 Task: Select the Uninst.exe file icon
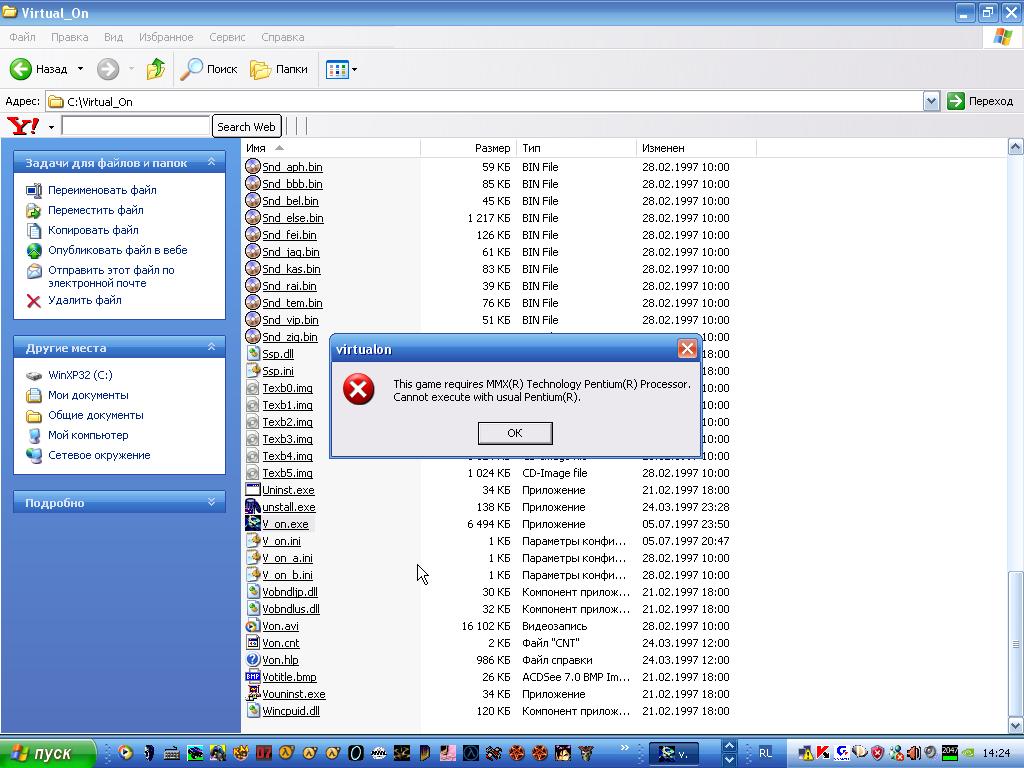253,490
